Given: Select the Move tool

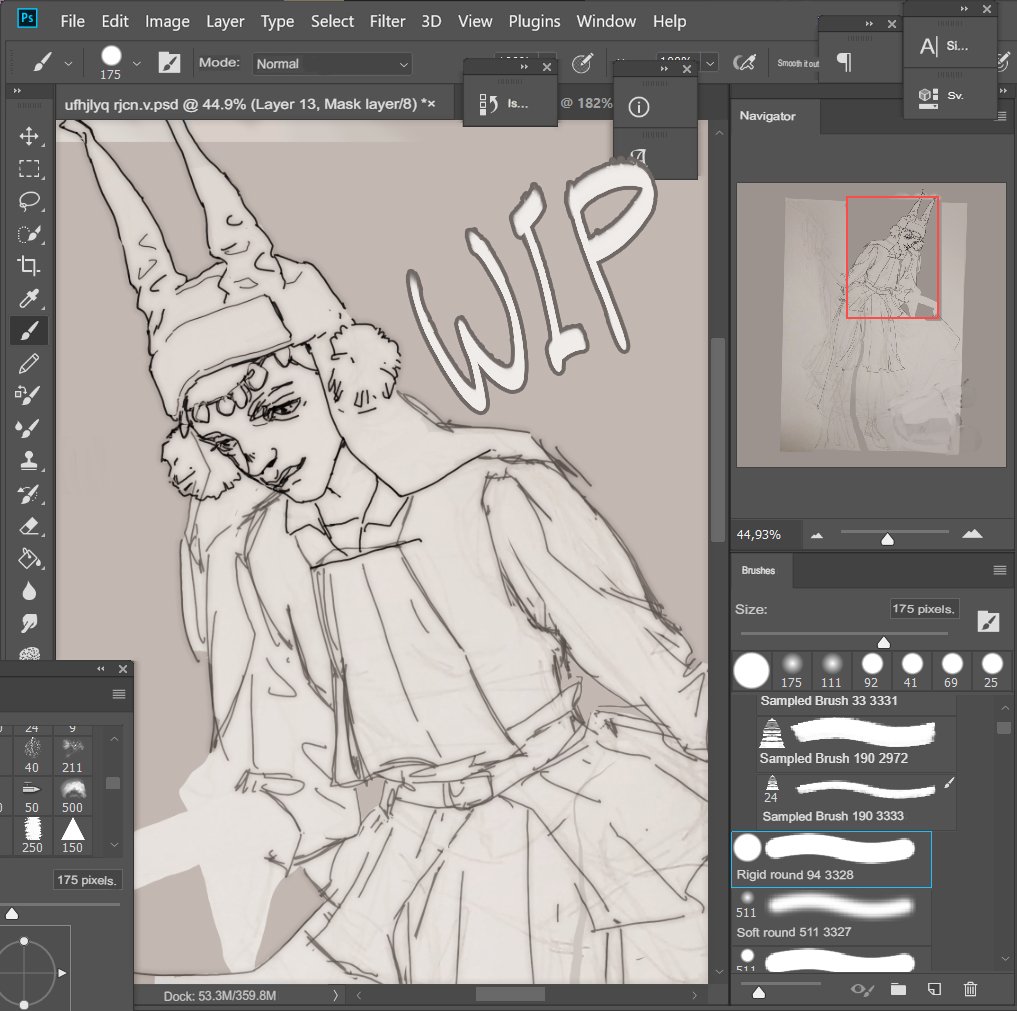Looking at the screenshot, I should 29,136.
